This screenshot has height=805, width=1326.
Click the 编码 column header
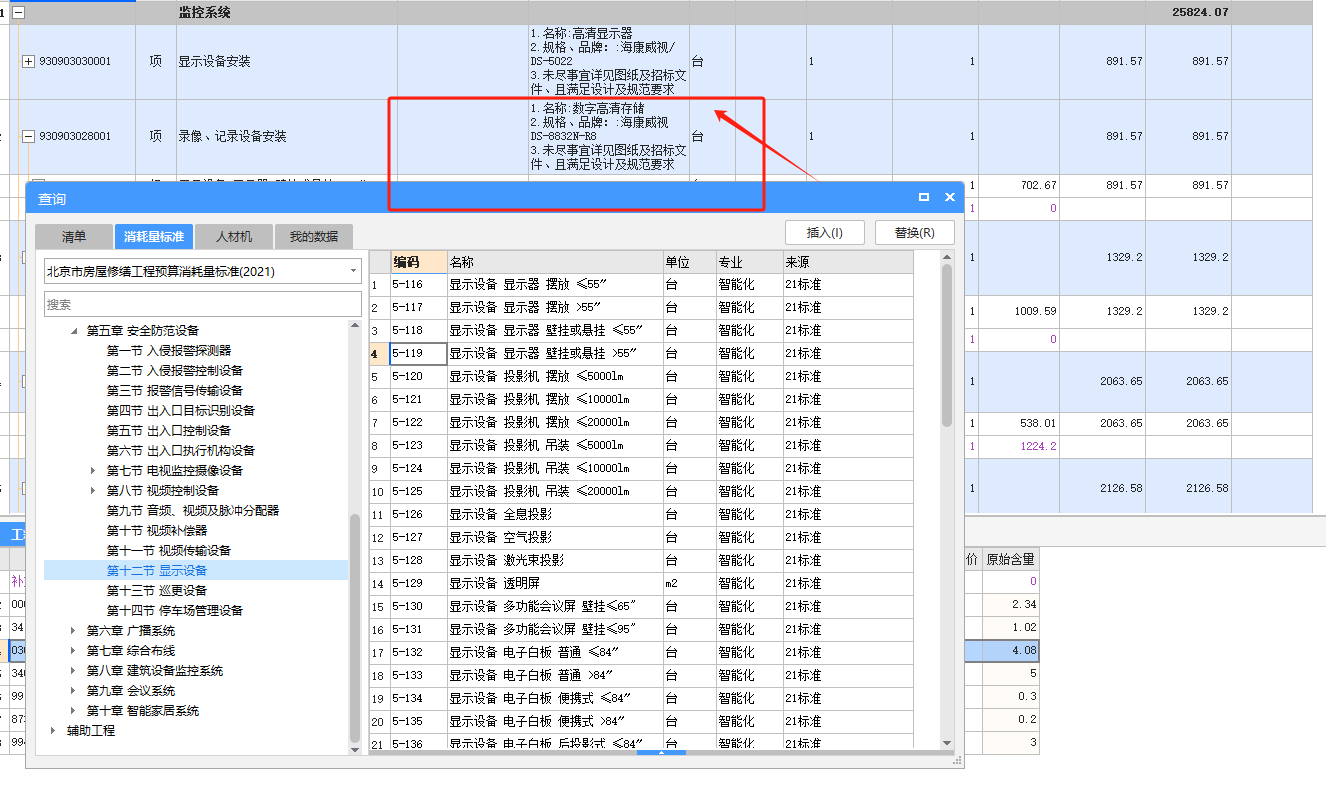[418, 262]
